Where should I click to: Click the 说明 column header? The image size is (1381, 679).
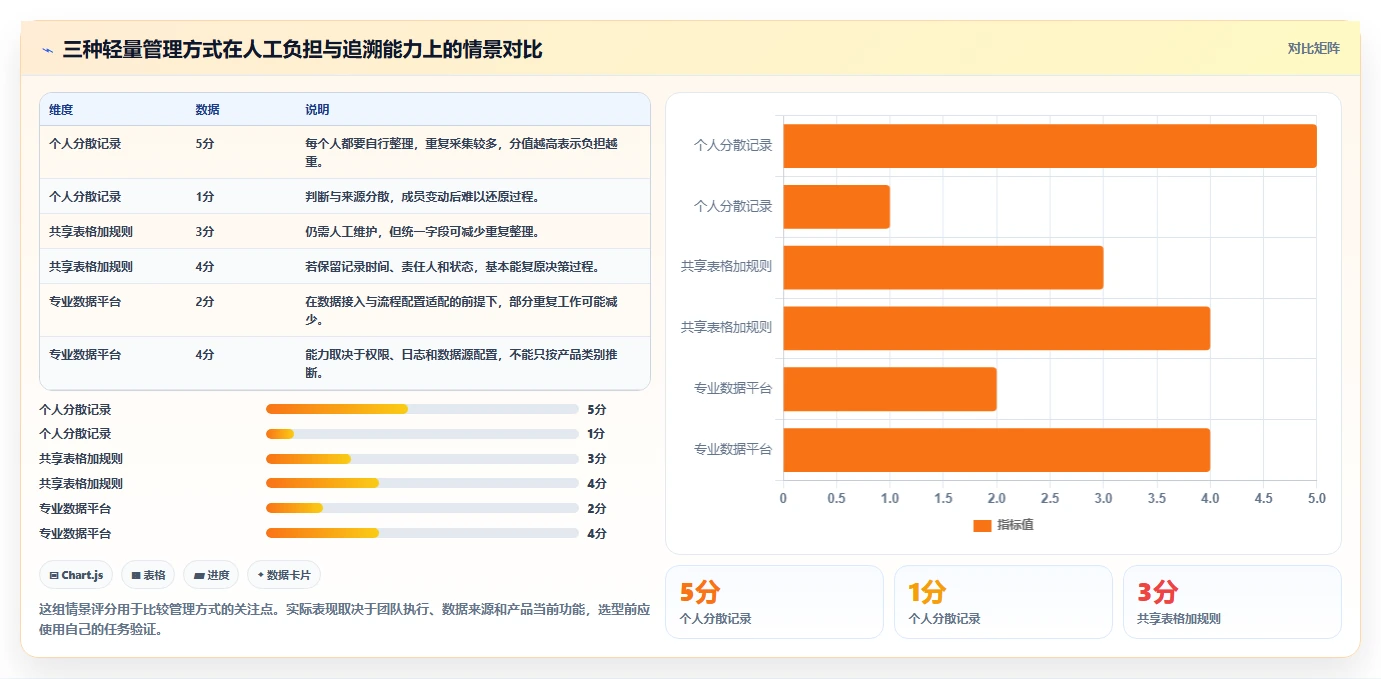[x=317, y=109]
